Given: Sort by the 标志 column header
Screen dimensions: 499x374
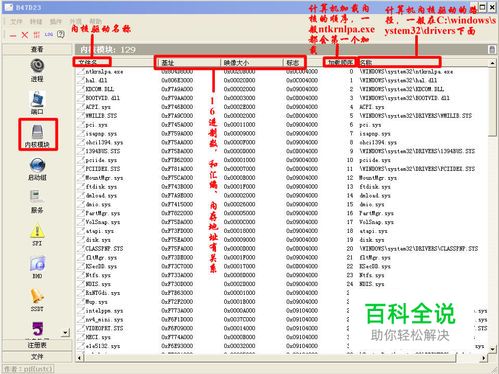Looking at the screenshot, I should (x=302, y=62).
